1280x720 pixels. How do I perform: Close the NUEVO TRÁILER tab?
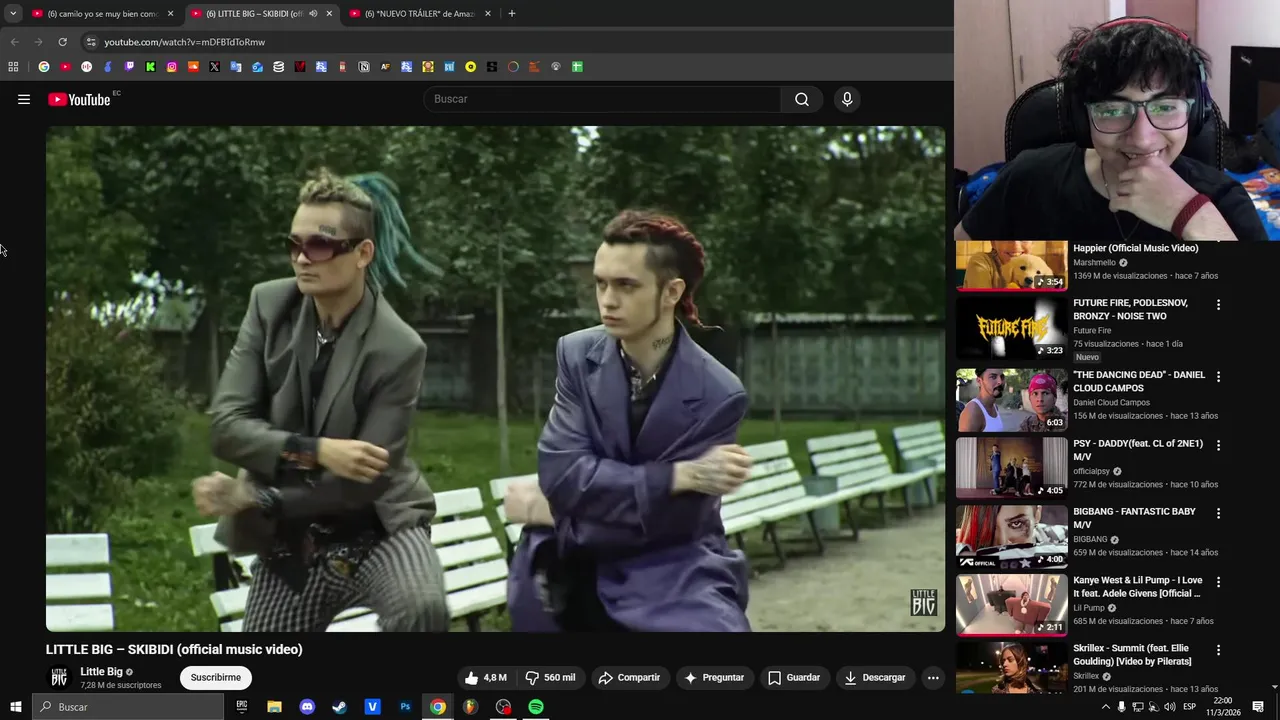pyautogui.click(x=488, y=14)
